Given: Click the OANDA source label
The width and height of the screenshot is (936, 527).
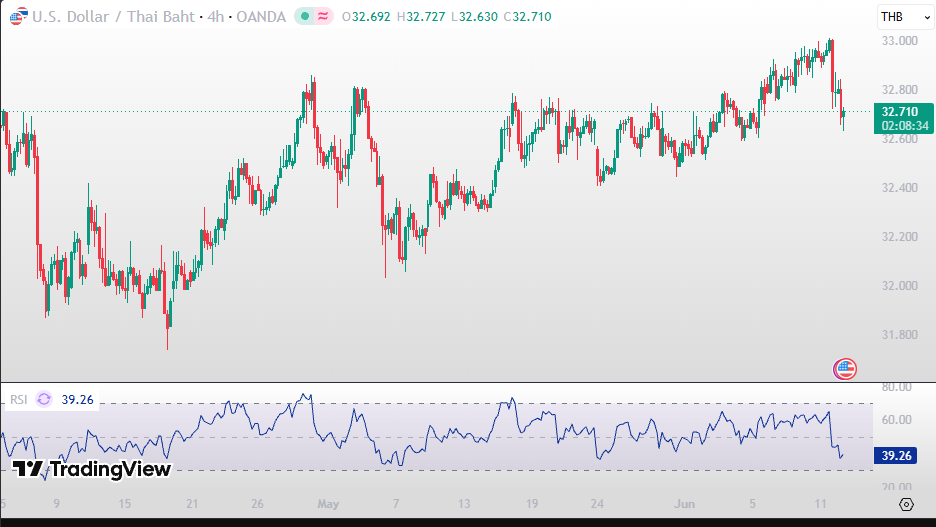Looking at the screenshot, I should (x=261, y=17).
